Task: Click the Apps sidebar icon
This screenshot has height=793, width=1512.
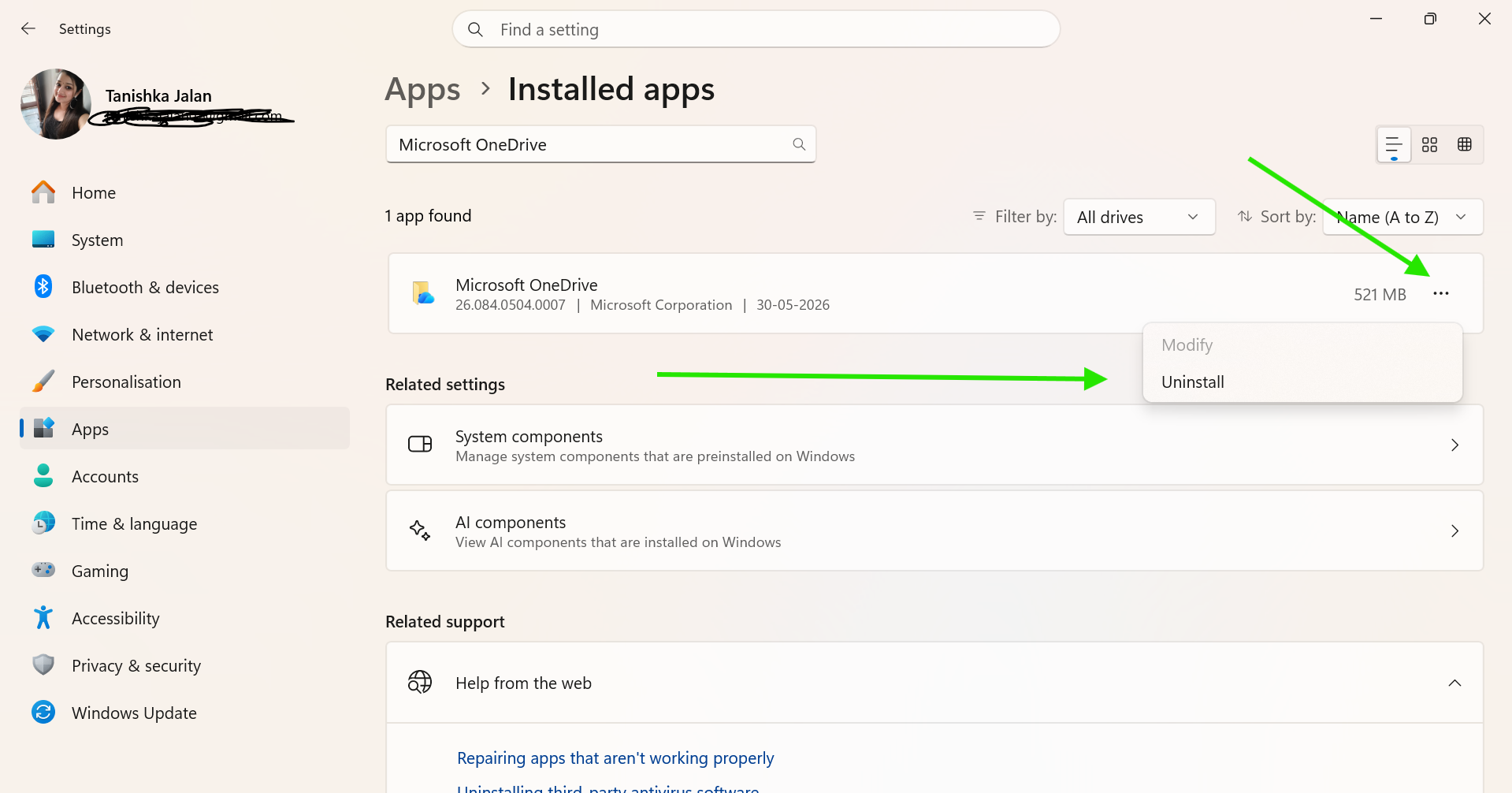Action: pyautogui.click(x=43, y=429)
